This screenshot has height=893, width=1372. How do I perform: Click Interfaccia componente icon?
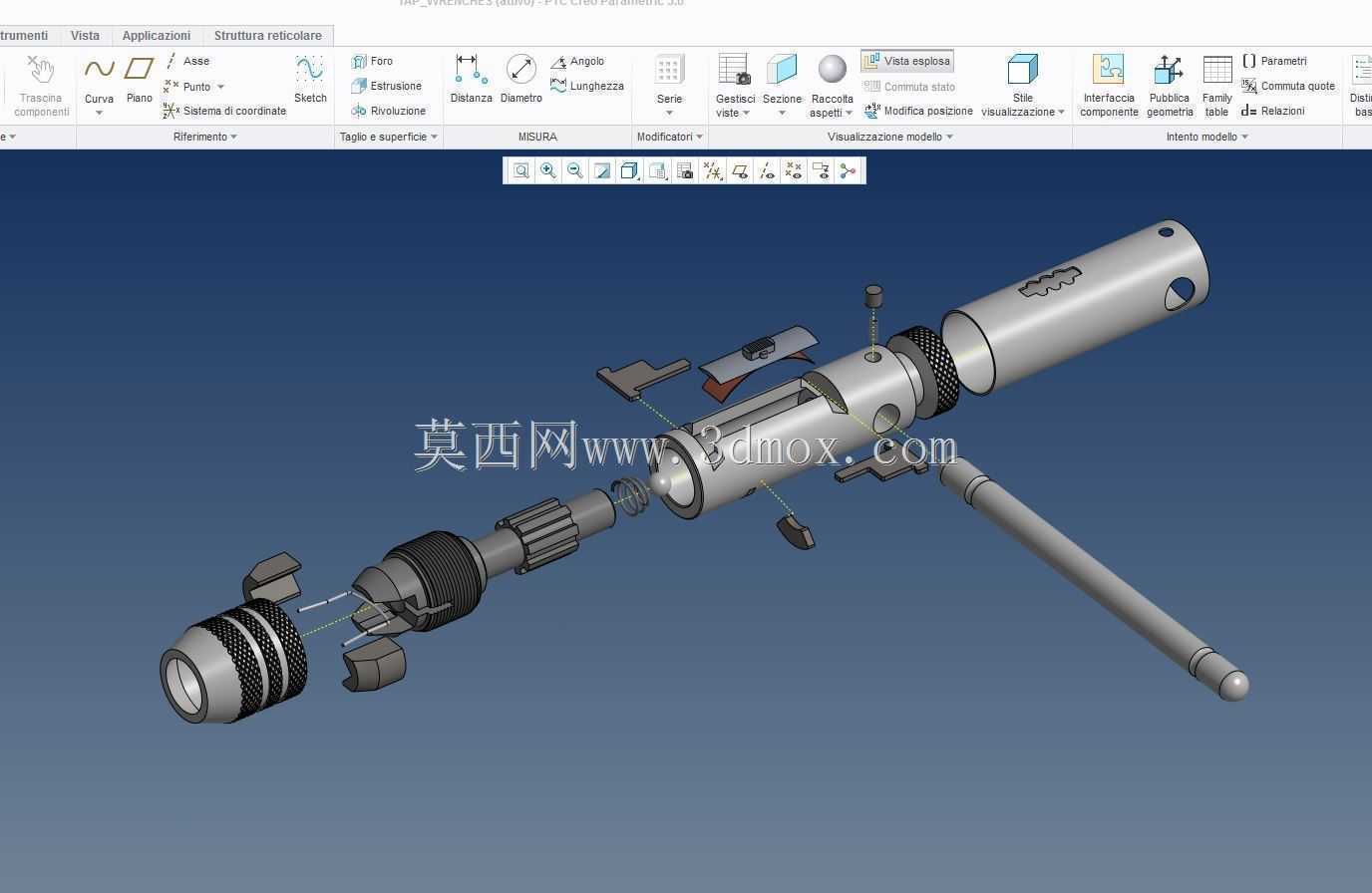click(1109, 70)
